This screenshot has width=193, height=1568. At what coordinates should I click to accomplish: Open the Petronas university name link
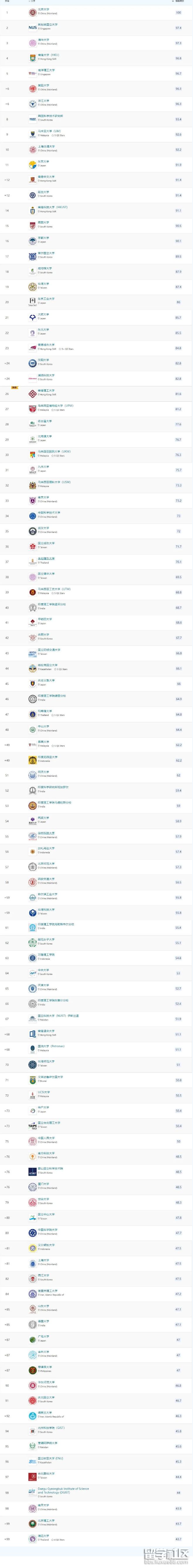(51, 1046)
